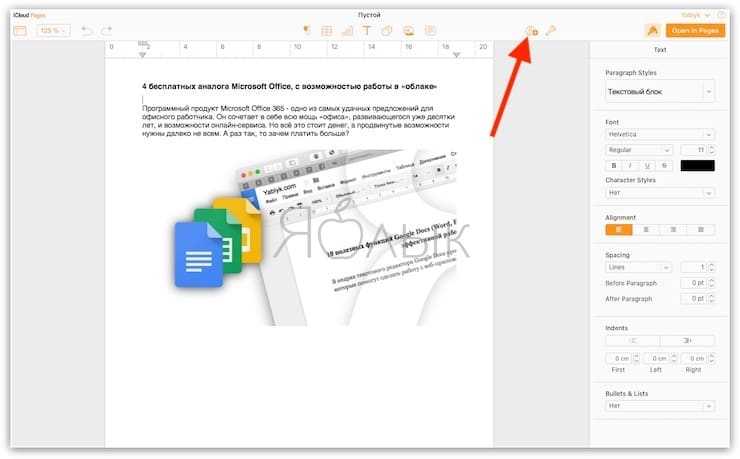
Task: Align text right
Action: [673, 230]
